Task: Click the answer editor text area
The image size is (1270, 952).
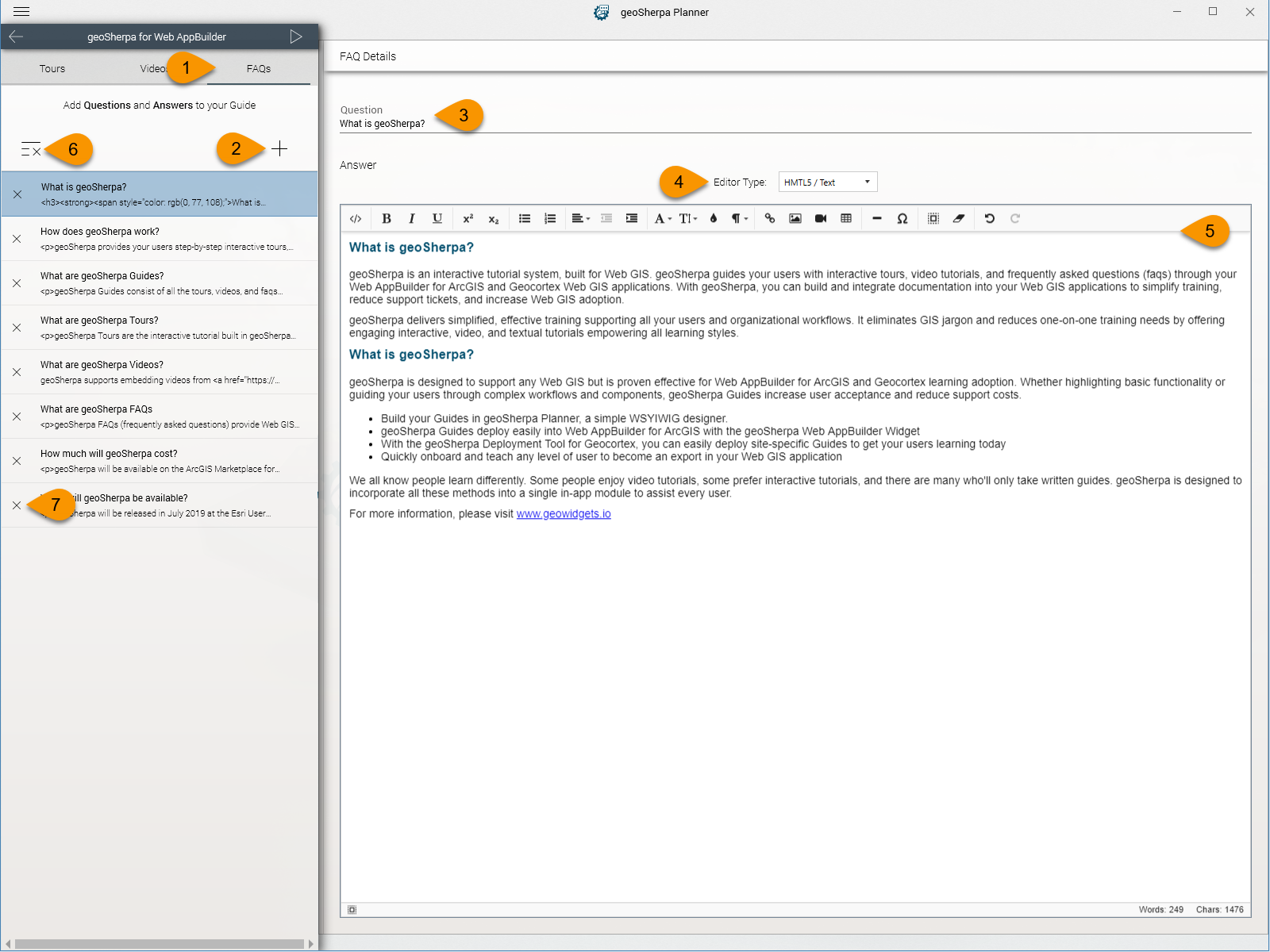Action: pos(795,567)
